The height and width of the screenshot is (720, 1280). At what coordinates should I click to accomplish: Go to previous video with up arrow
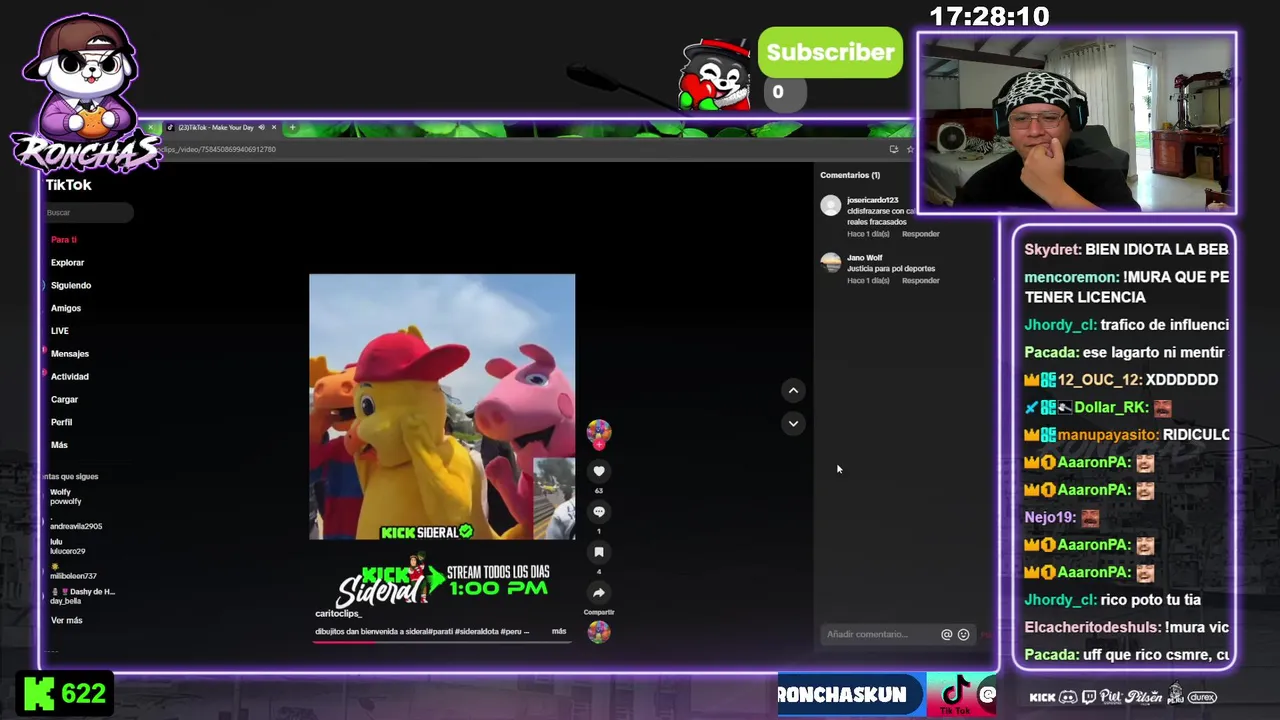point(793,391)
